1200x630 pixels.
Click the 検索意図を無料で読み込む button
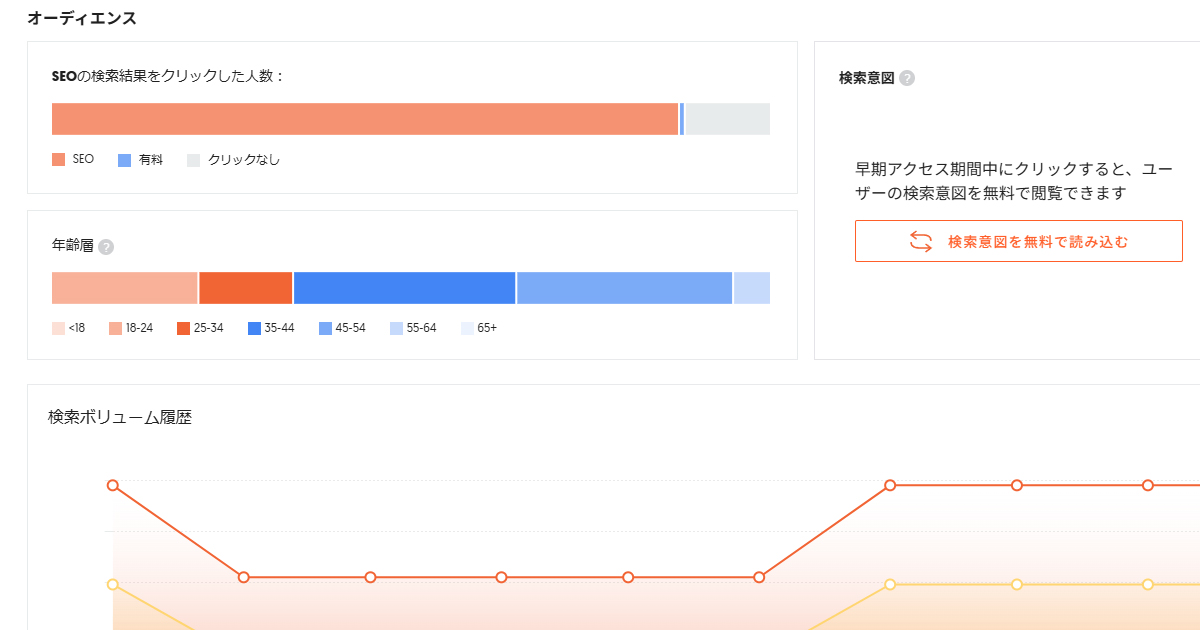[x=1018, y=241]
